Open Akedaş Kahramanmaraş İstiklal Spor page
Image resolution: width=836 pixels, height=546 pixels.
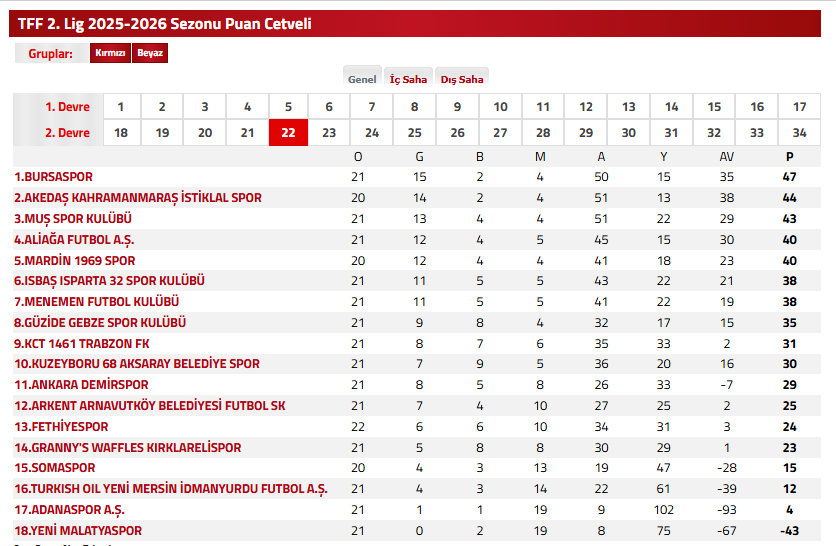pyautogui.click(x=138, y=198)
